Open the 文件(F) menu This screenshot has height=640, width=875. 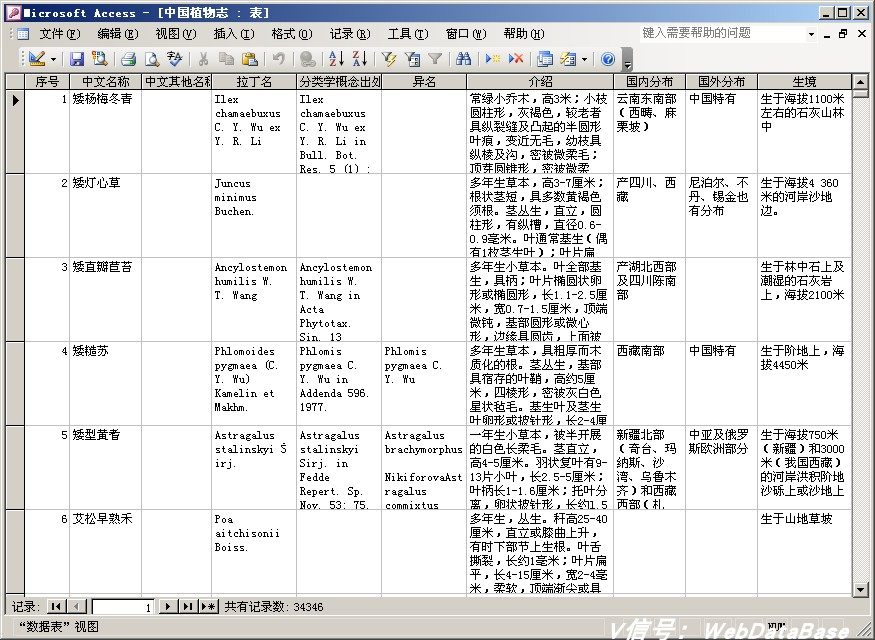(x=59, y=34)
